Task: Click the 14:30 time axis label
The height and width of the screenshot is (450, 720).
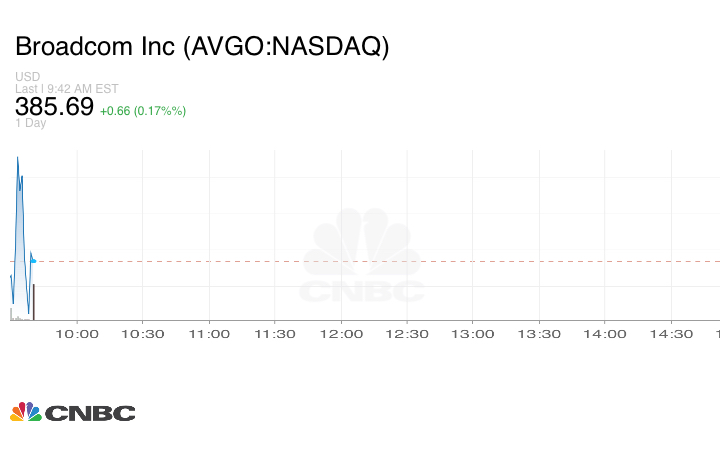Action: coord(670,334)
